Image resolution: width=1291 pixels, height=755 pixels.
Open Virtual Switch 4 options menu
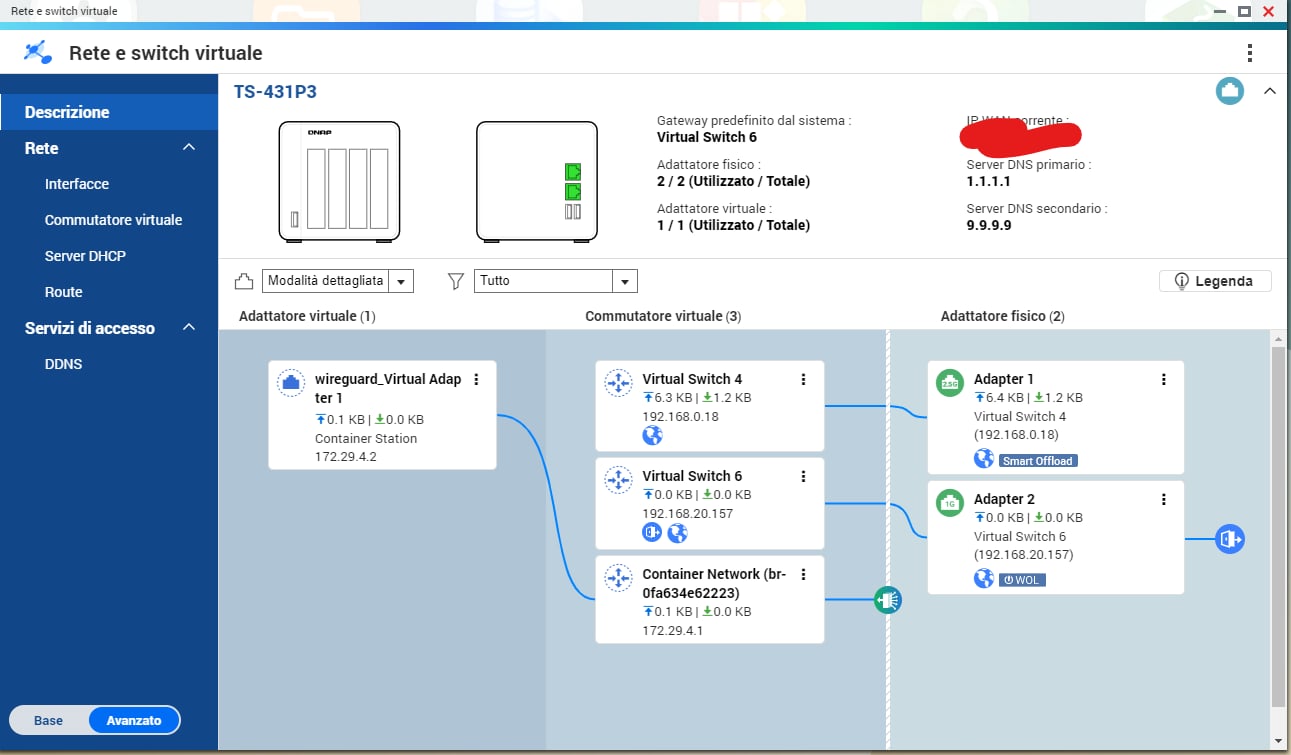coord(803,379)
